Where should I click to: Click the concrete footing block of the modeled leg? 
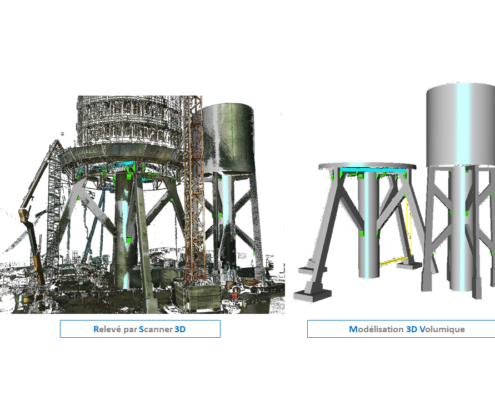pos(312,295)
